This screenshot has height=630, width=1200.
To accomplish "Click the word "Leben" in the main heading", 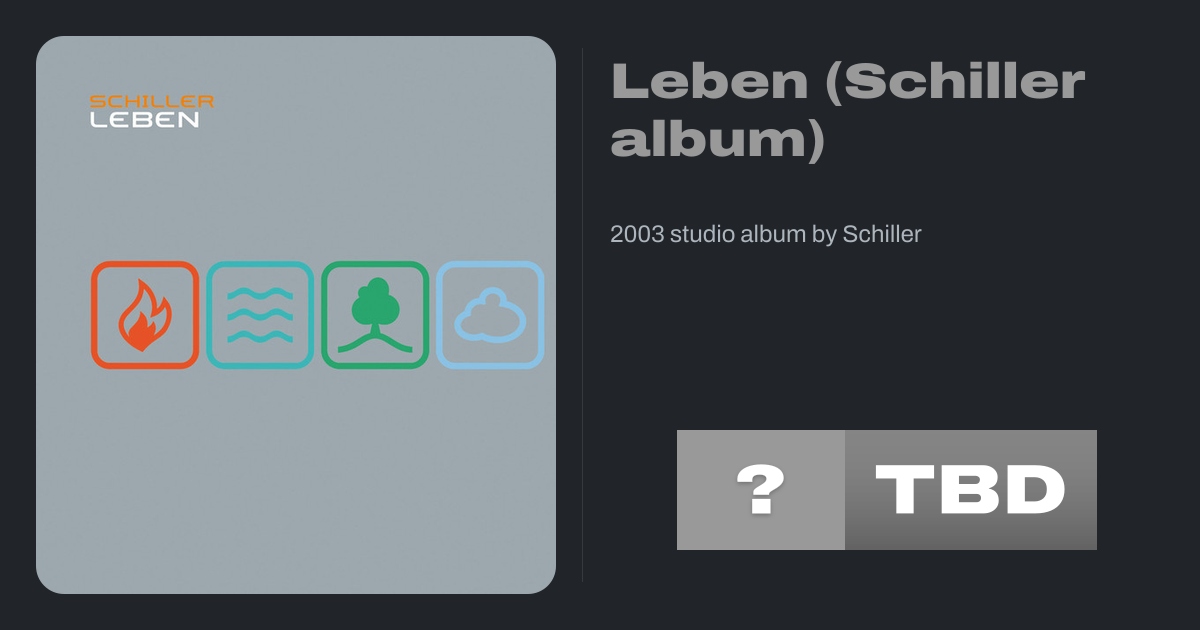I will pyautogui.click(x=708, y=82).
